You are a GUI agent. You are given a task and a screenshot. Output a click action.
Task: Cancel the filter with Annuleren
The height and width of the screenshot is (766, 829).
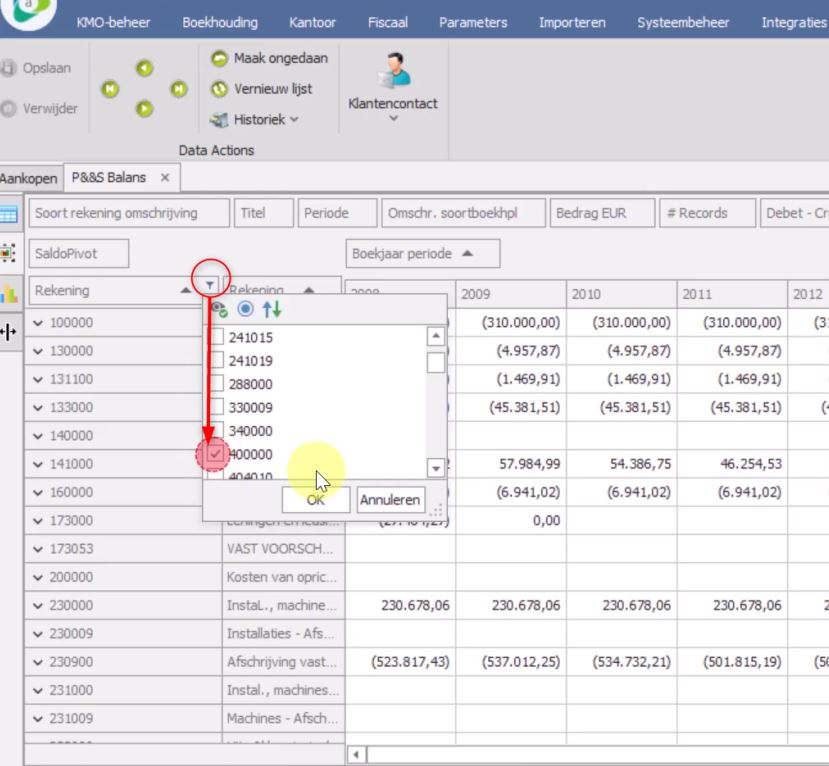390,500
